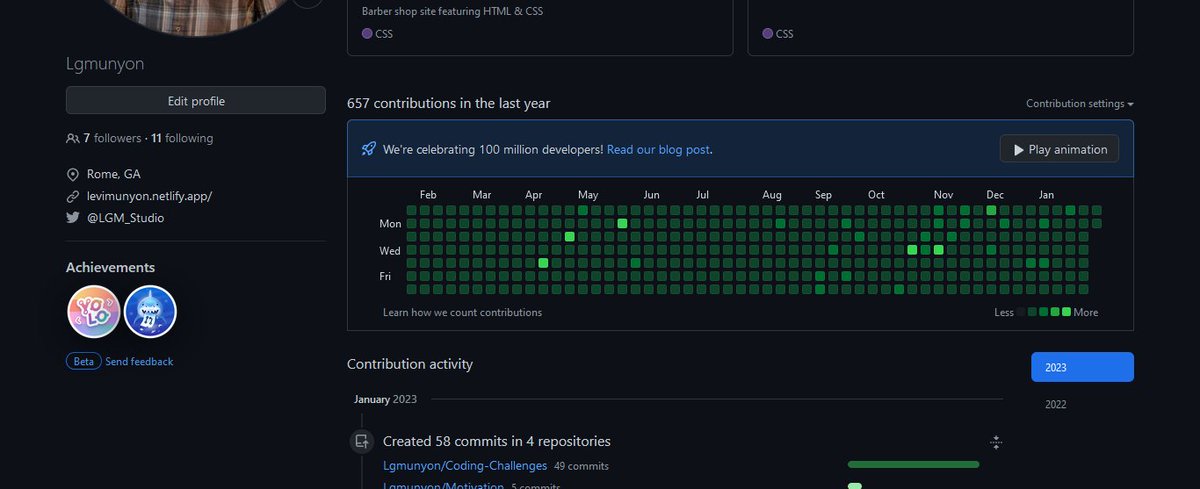This screenshot has height=489, width=1200.
Task: Open the Contribution settings dropdown
Action: pos(1080,104)
